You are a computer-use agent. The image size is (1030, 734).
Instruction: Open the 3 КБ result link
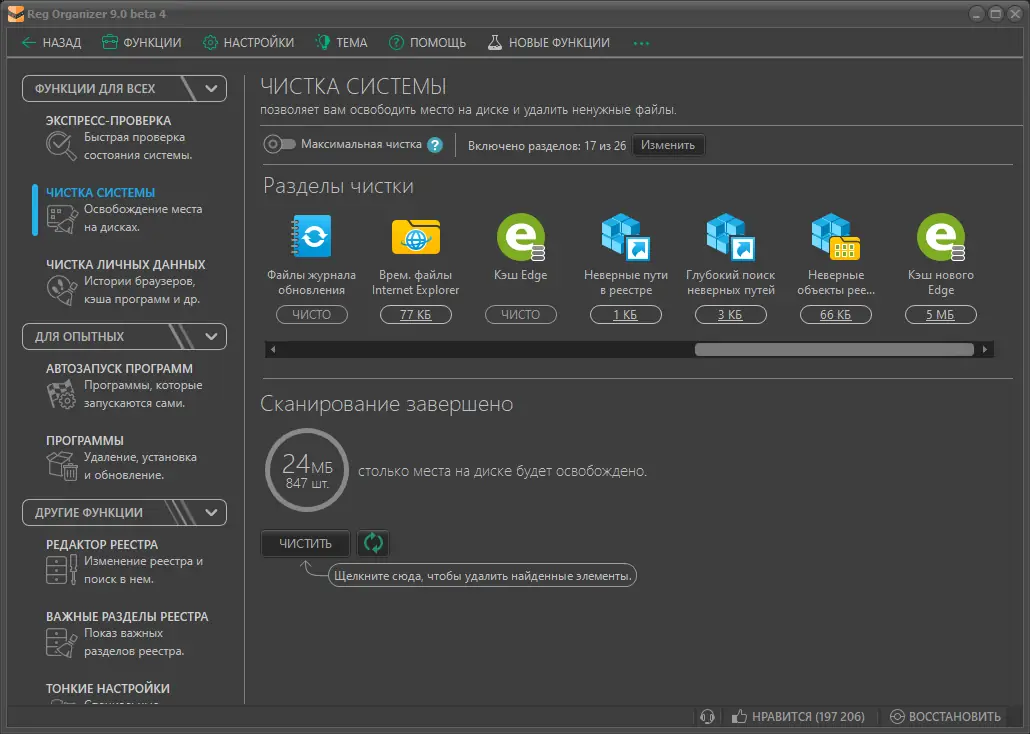coord(730,315)
